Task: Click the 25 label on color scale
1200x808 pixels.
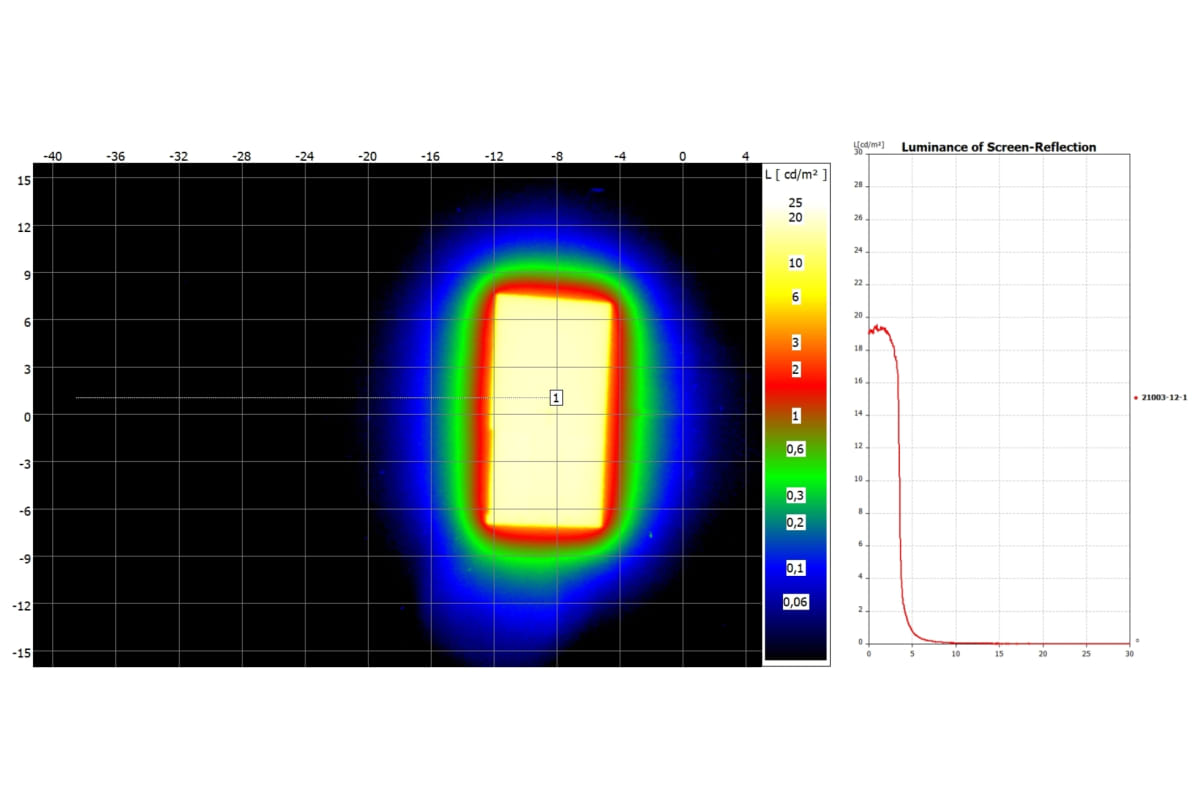Action: point(795,202)
